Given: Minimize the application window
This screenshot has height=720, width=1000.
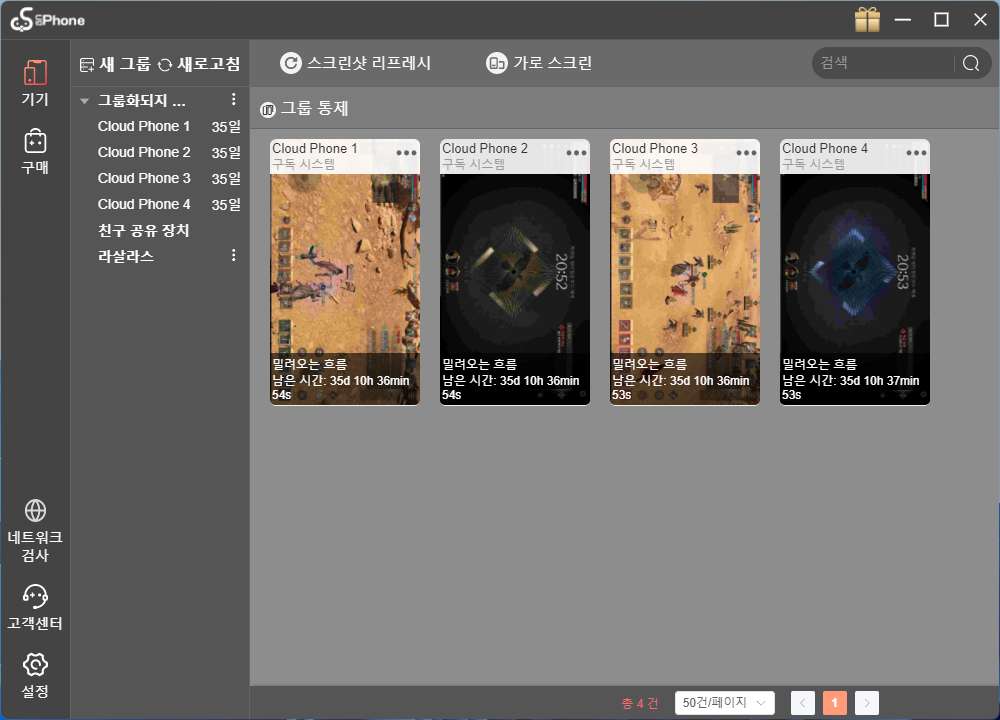Looking at the screenshot, I should click(902, 20).
